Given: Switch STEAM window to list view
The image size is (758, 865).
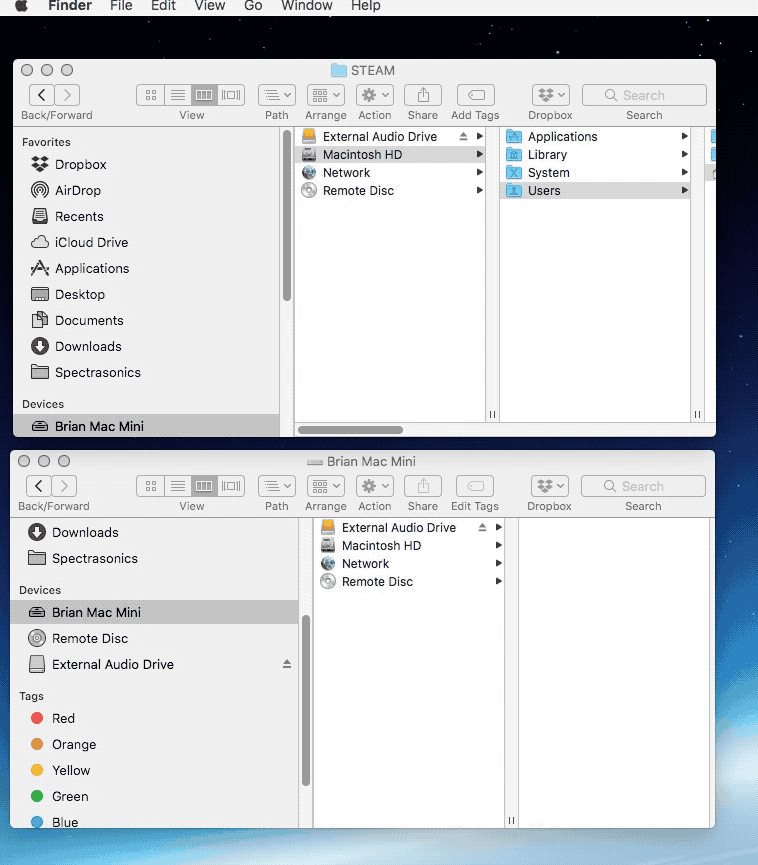Looking at the screenshot, I should coord(178,95).
